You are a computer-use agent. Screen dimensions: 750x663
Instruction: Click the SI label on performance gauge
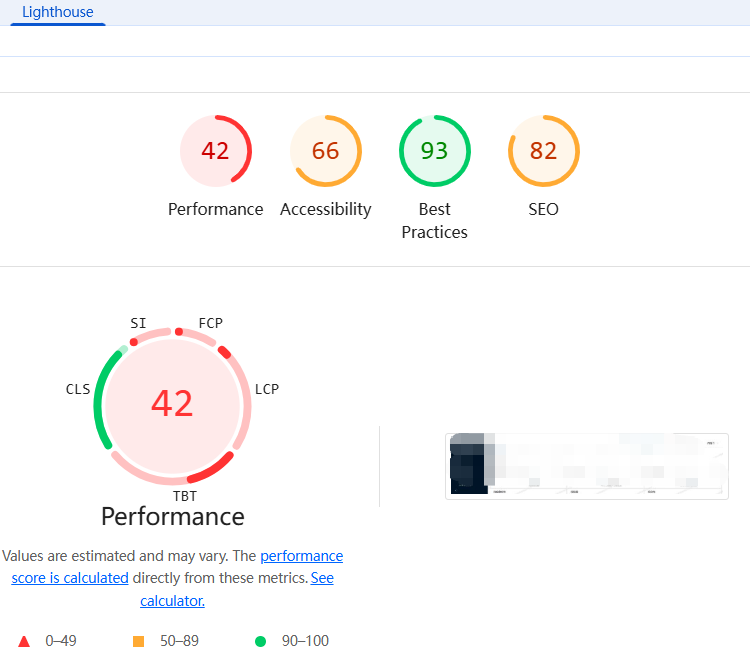(x=138, y=323)
